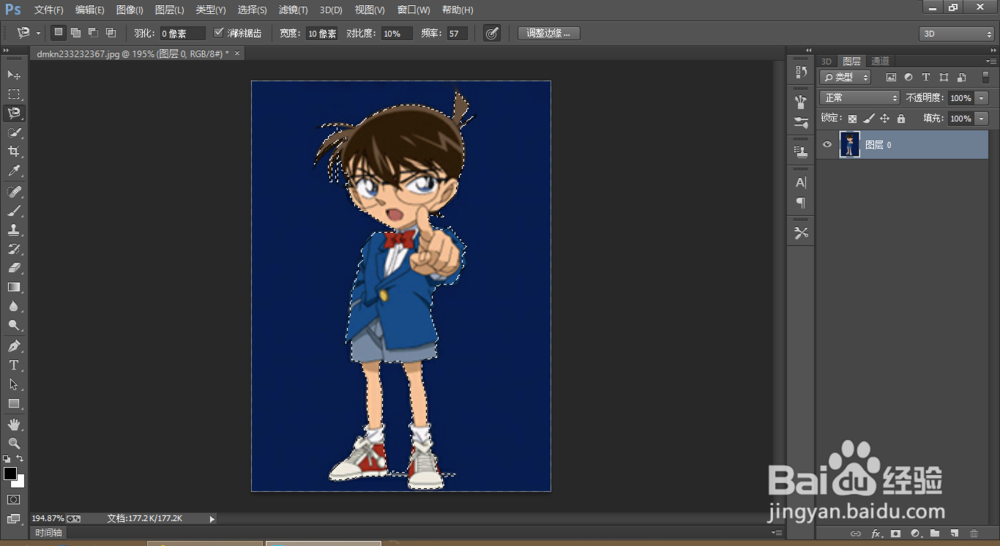This screenshot has height=546, width=1000.
Task: Enable Subtract from selection mode
Action: 93,33
